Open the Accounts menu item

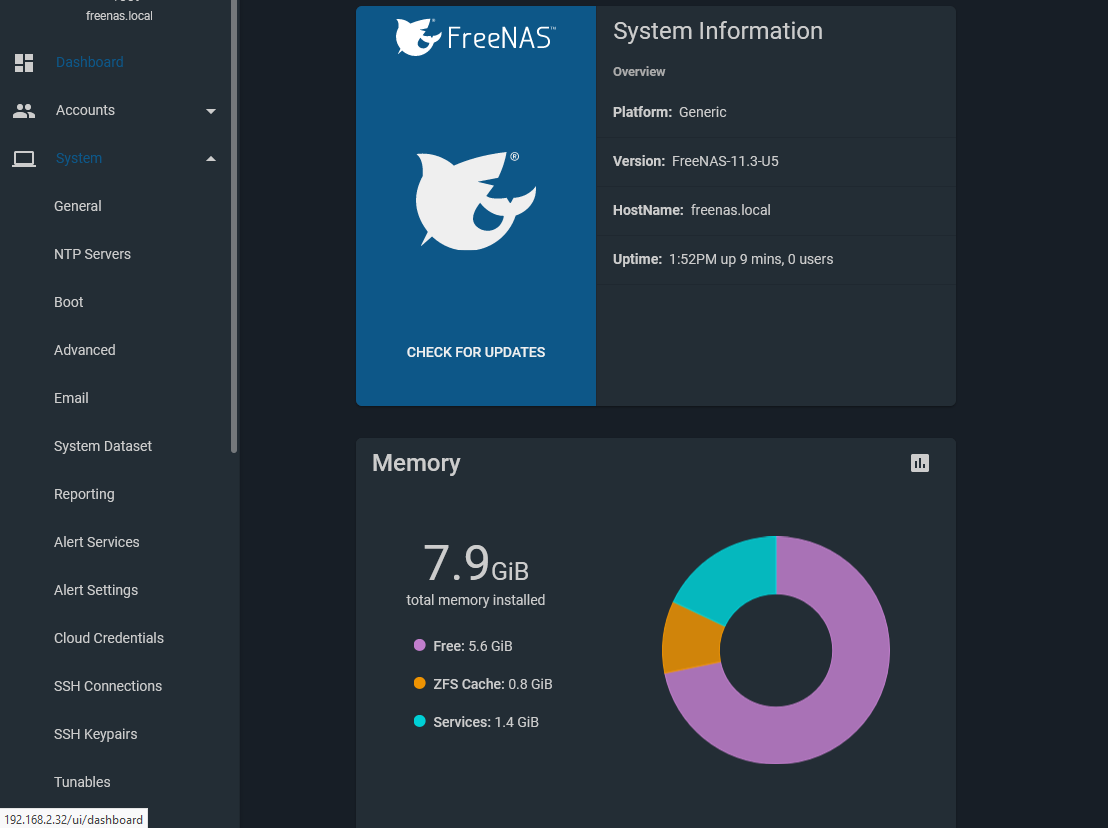85,110
